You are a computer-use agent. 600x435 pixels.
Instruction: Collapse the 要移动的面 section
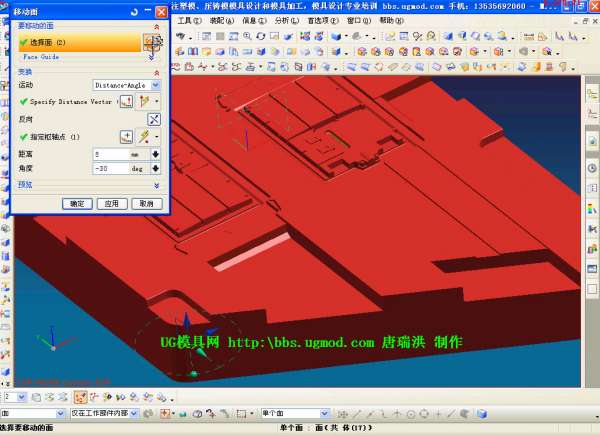click(156, 25)
